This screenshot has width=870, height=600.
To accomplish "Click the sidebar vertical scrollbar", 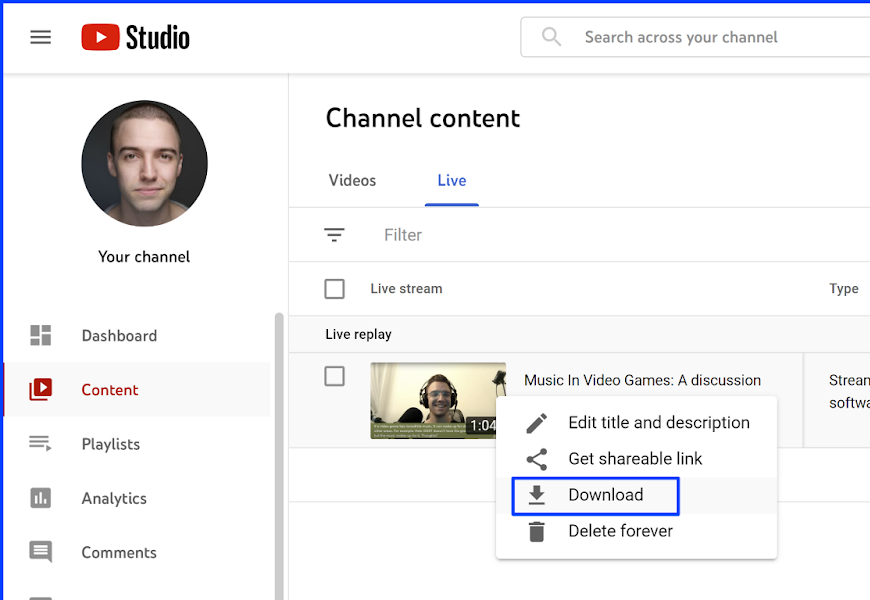I will pyautogui.click(x=279, y=450).
